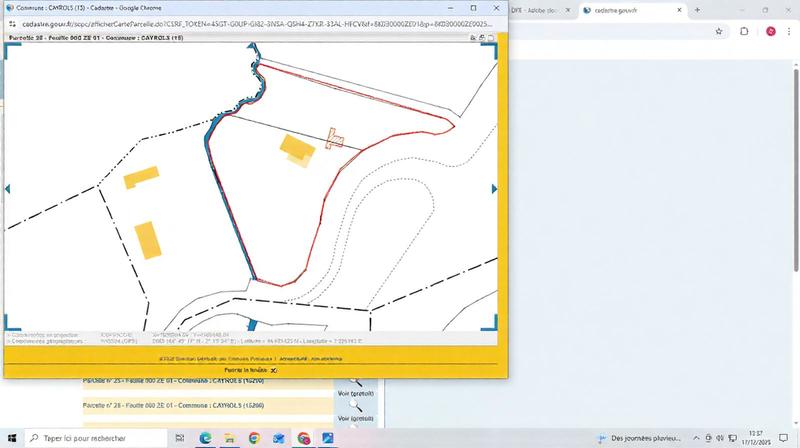Open the Chrome three-dot menu
This screenshot has width=800, height=448.
(790, 31)
